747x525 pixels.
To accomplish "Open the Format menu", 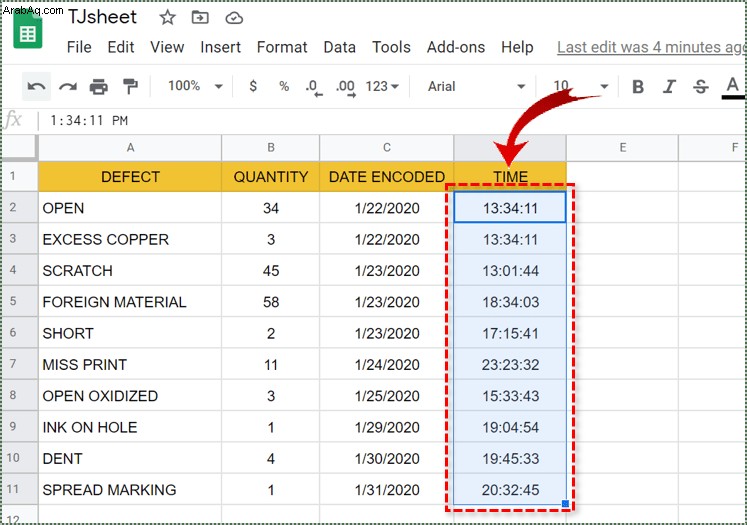I will tap(282, 47).
